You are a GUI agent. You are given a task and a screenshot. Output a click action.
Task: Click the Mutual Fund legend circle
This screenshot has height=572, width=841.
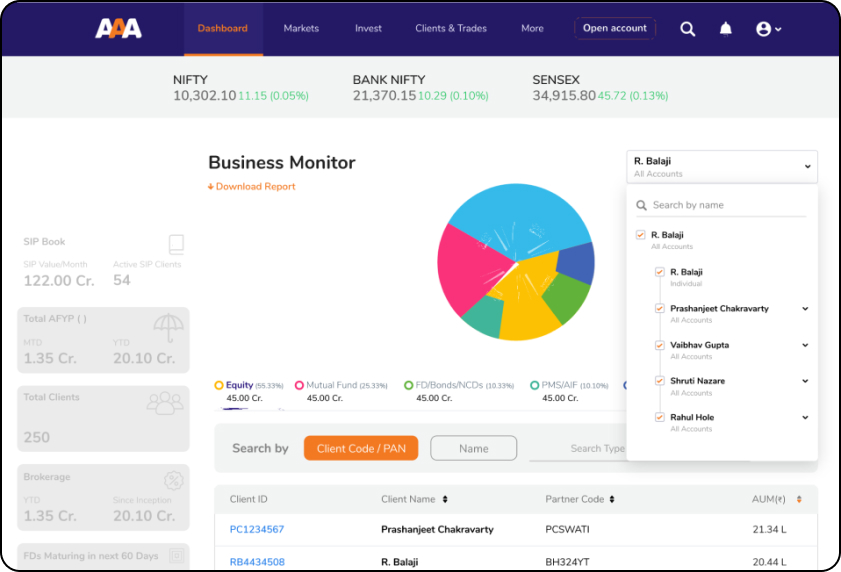point(299,385)
